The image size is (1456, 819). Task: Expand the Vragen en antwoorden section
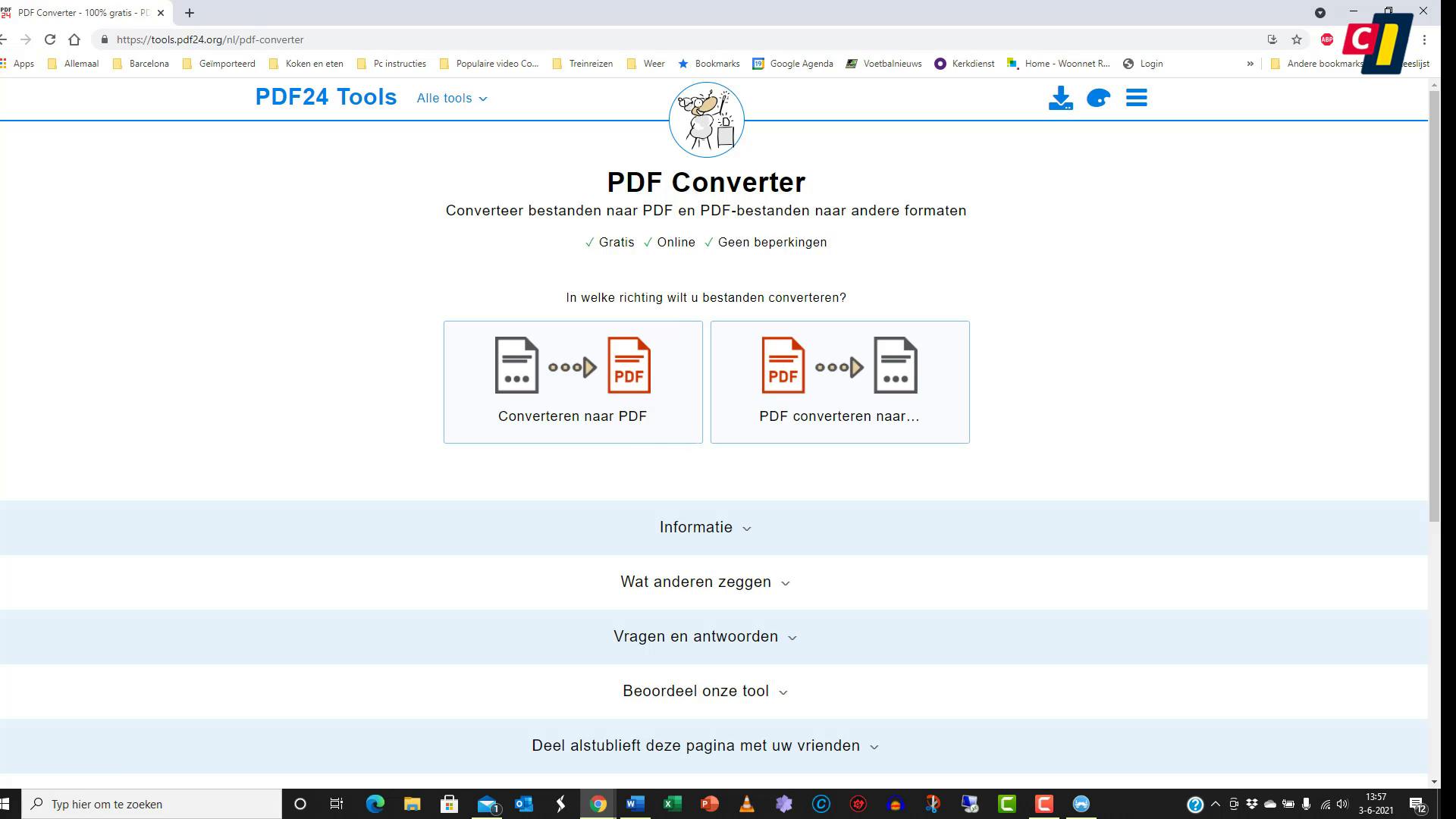704,636
